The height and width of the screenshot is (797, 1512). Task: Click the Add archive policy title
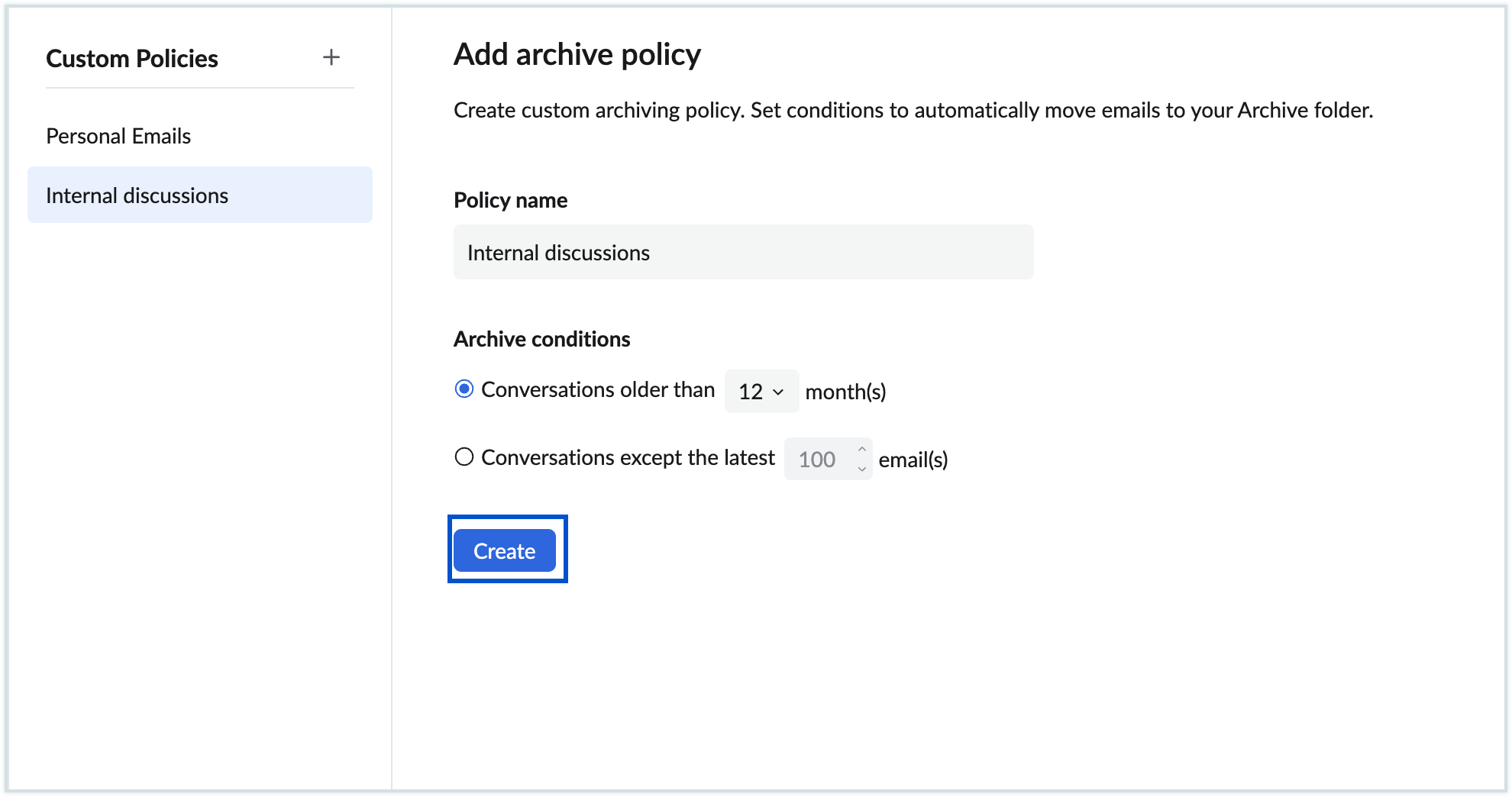(x=577, y=54)
